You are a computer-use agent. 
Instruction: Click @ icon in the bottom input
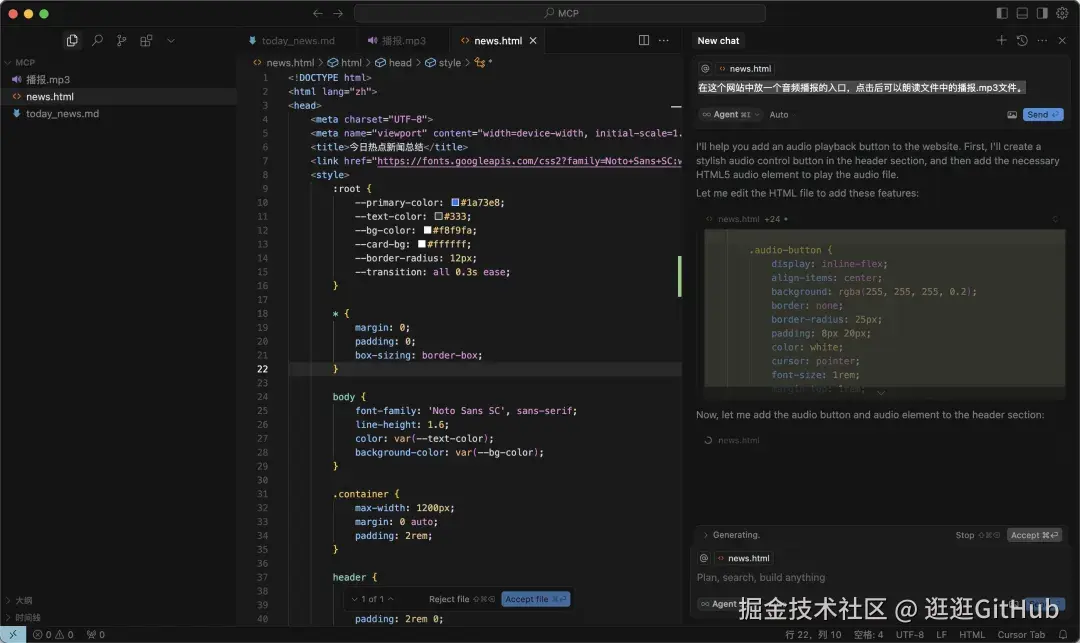[704, 558]
